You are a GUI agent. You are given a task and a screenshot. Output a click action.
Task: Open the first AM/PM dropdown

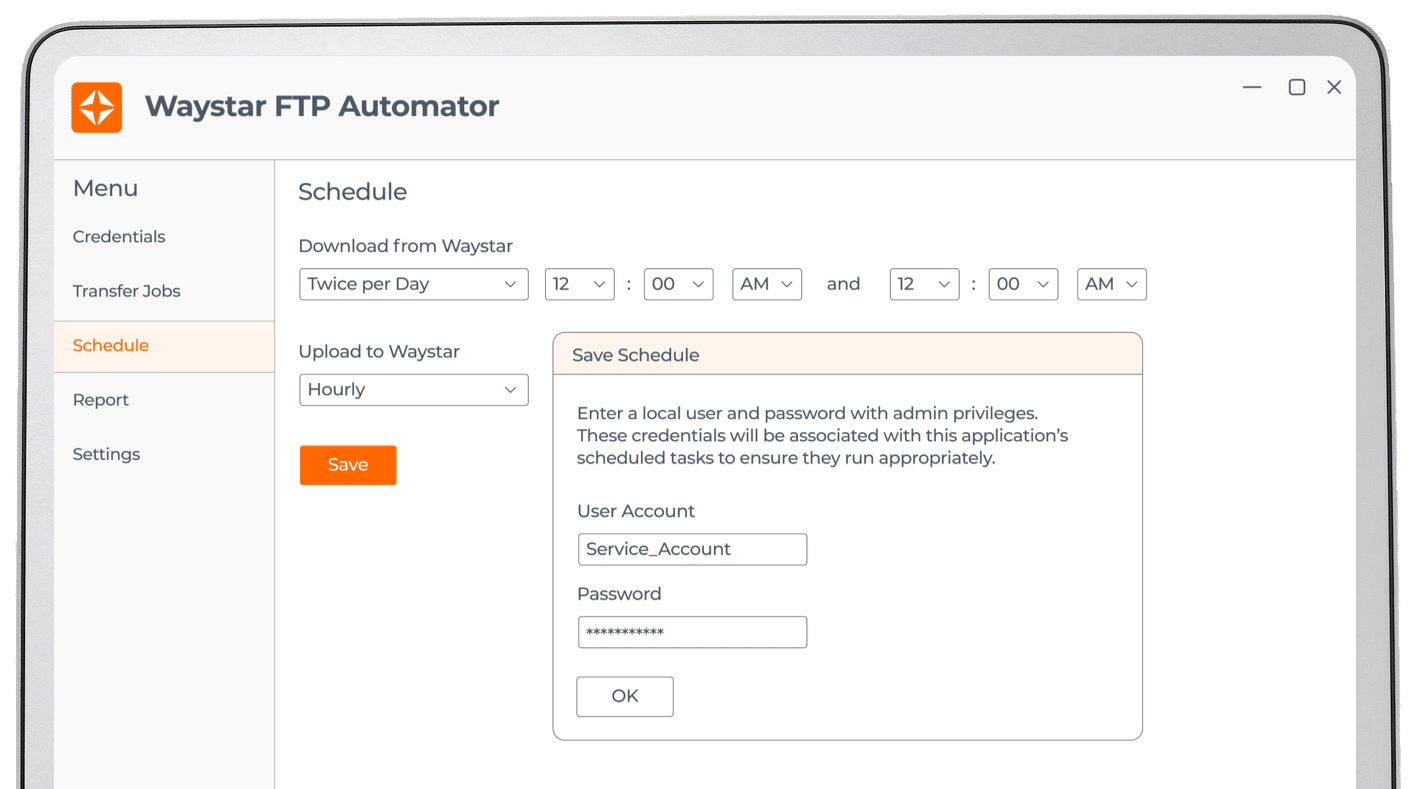(x=766, y=284)
